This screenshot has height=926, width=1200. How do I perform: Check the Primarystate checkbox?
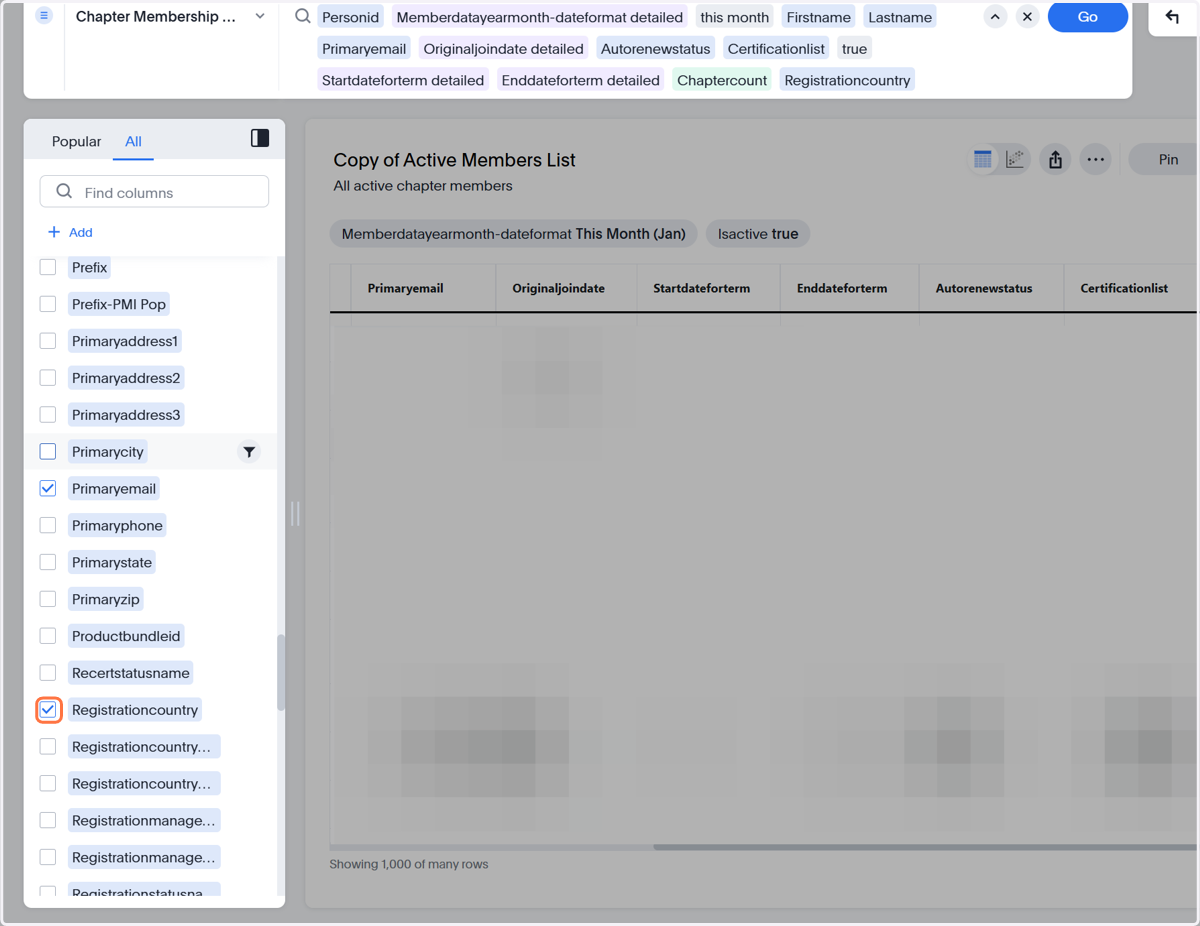(x=48, y=563)
